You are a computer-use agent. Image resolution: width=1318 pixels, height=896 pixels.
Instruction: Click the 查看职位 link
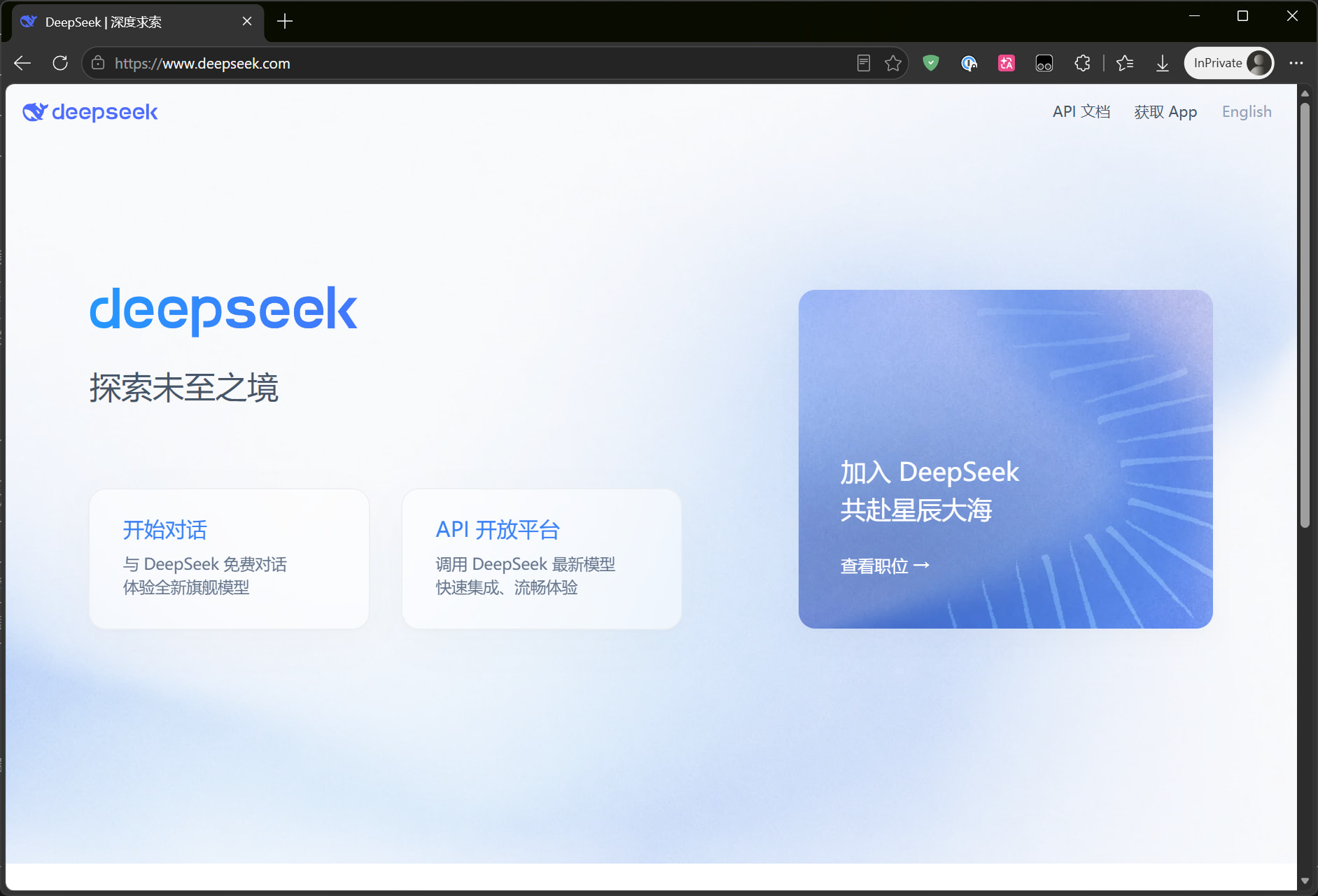(x=885, y=566)
